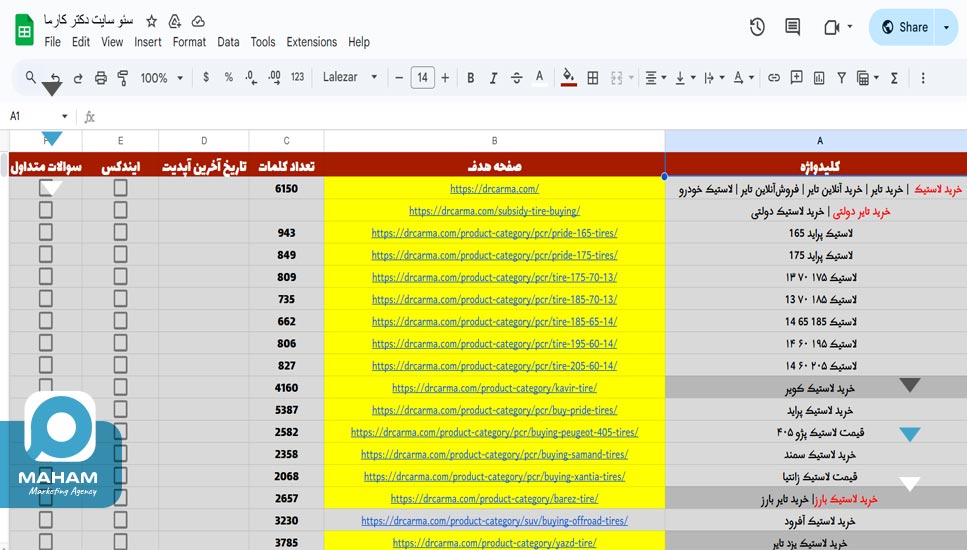Increase decimal places
Screen dimensions: 967x550
(x=274, y=78)
